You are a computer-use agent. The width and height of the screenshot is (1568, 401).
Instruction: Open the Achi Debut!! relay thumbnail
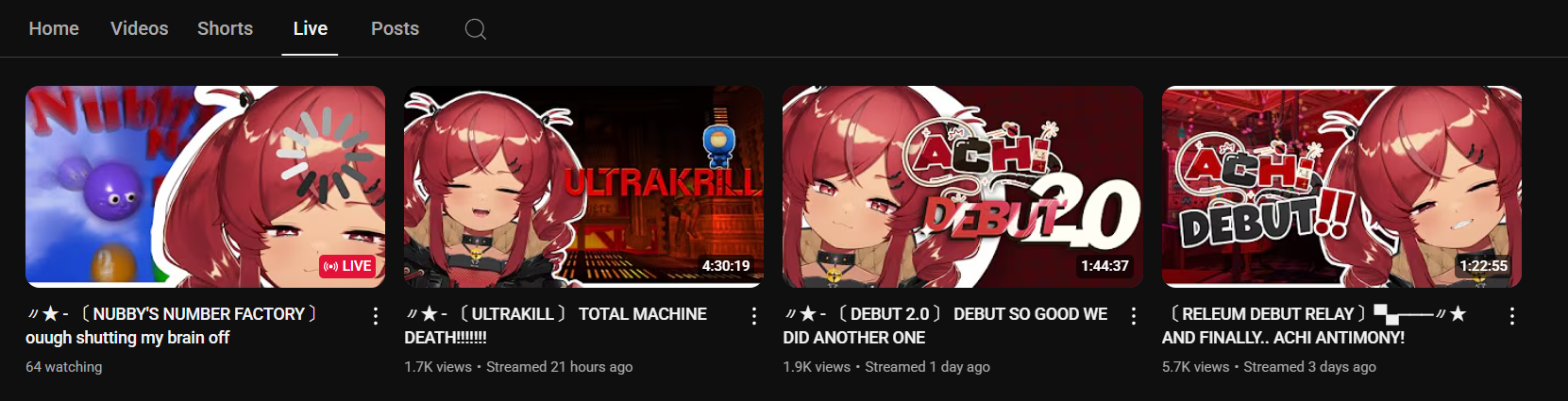(x=1341, y=187)
